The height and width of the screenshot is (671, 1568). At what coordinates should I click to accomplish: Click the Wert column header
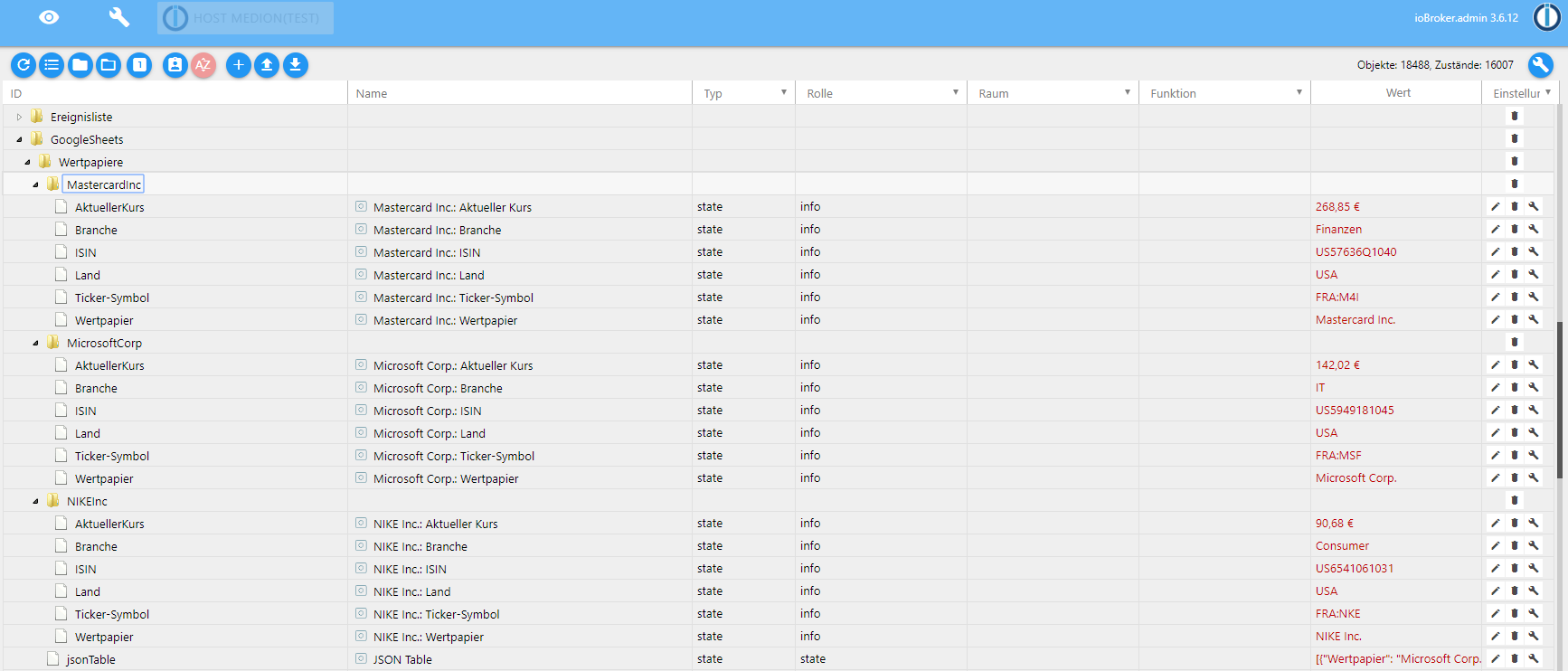(x=1398, y=93)
